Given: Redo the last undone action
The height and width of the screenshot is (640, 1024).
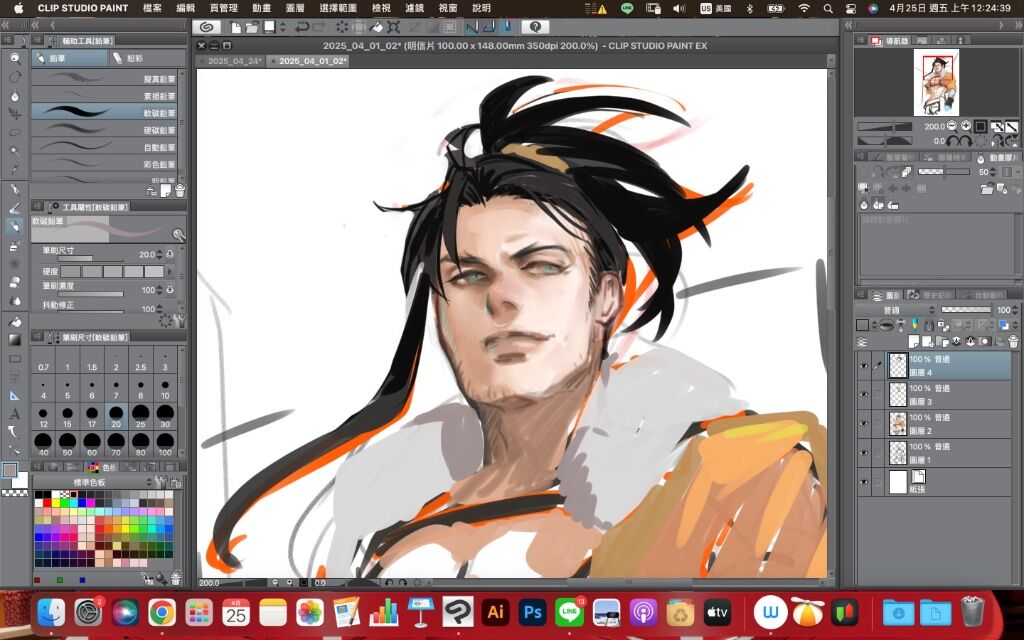Looking at the screenshot, I should [x=319, y=27].
